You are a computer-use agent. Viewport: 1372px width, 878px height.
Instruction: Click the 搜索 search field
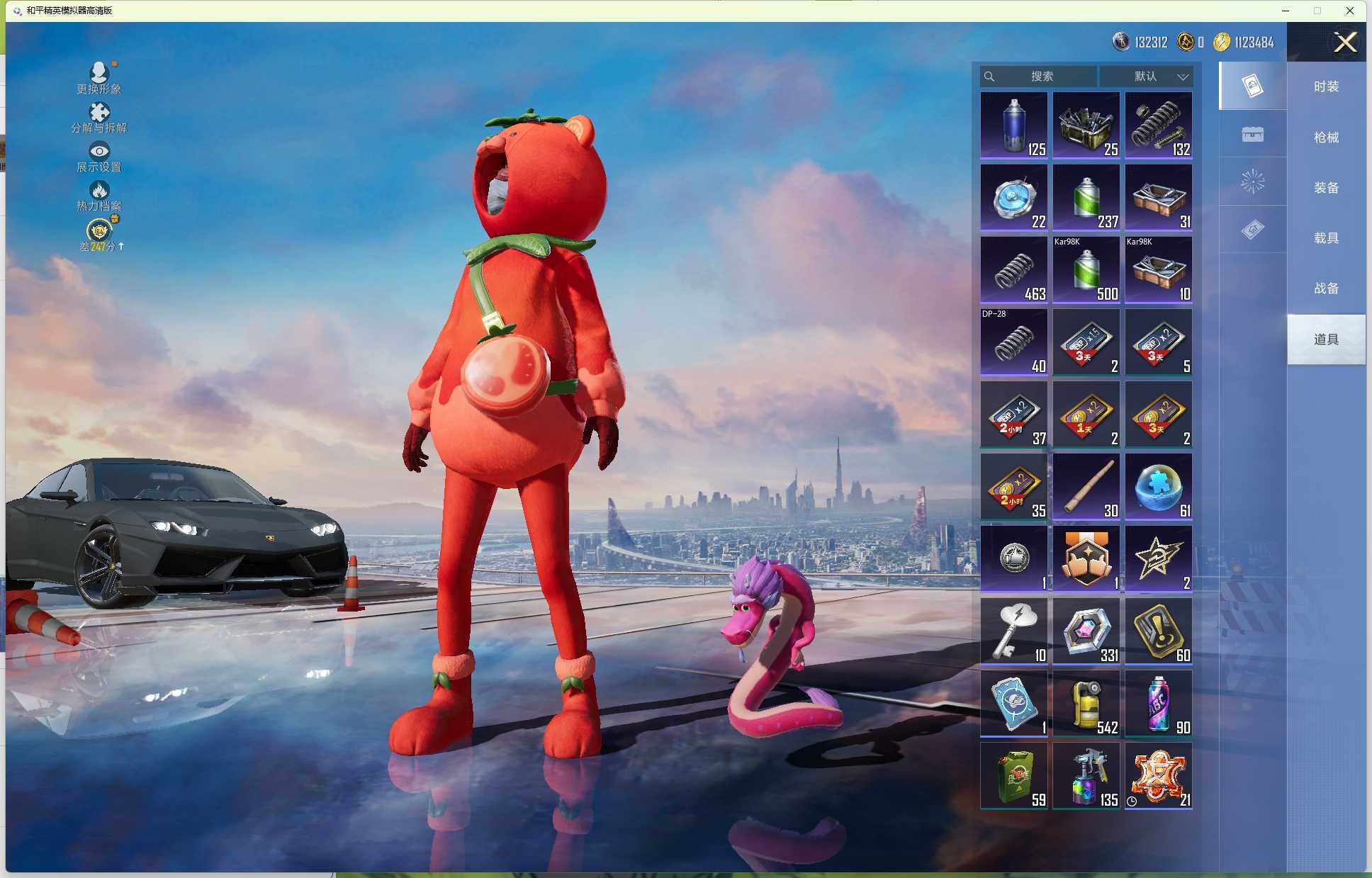(1040, 77)
